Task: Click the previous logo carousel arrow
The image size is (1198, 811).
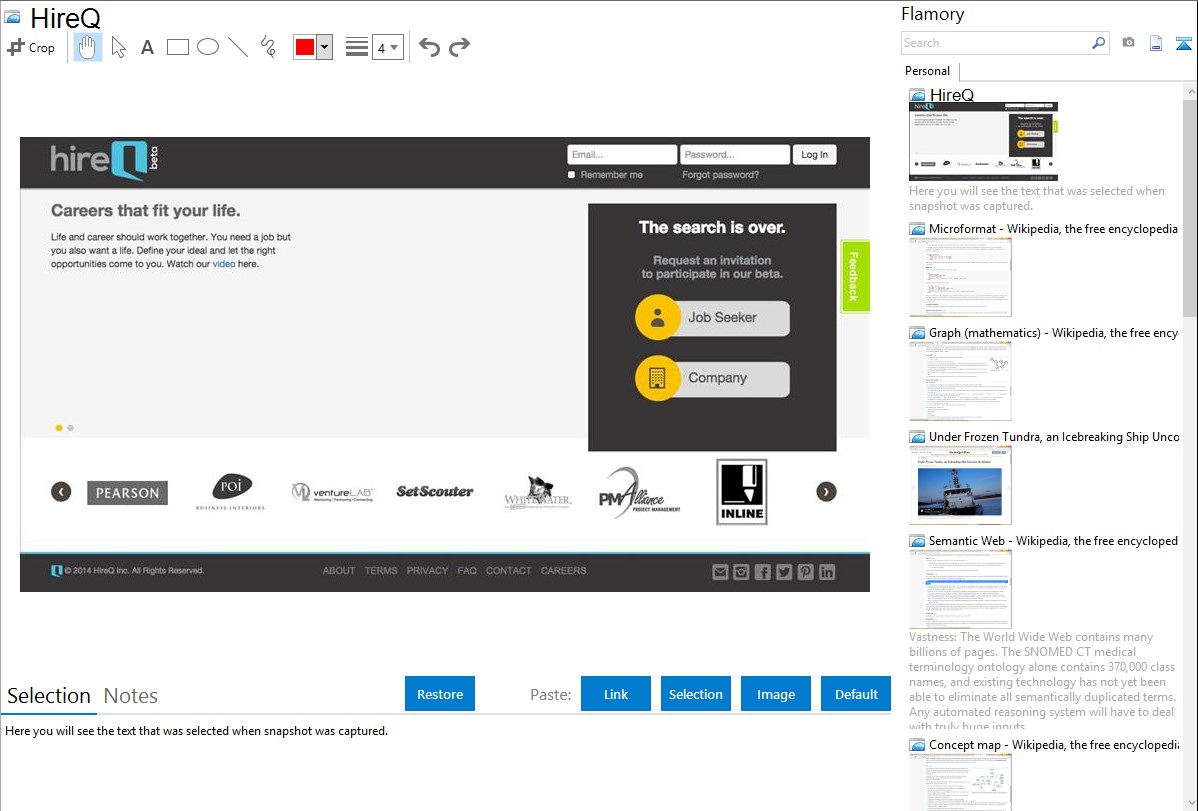Action: coord(61,491)
